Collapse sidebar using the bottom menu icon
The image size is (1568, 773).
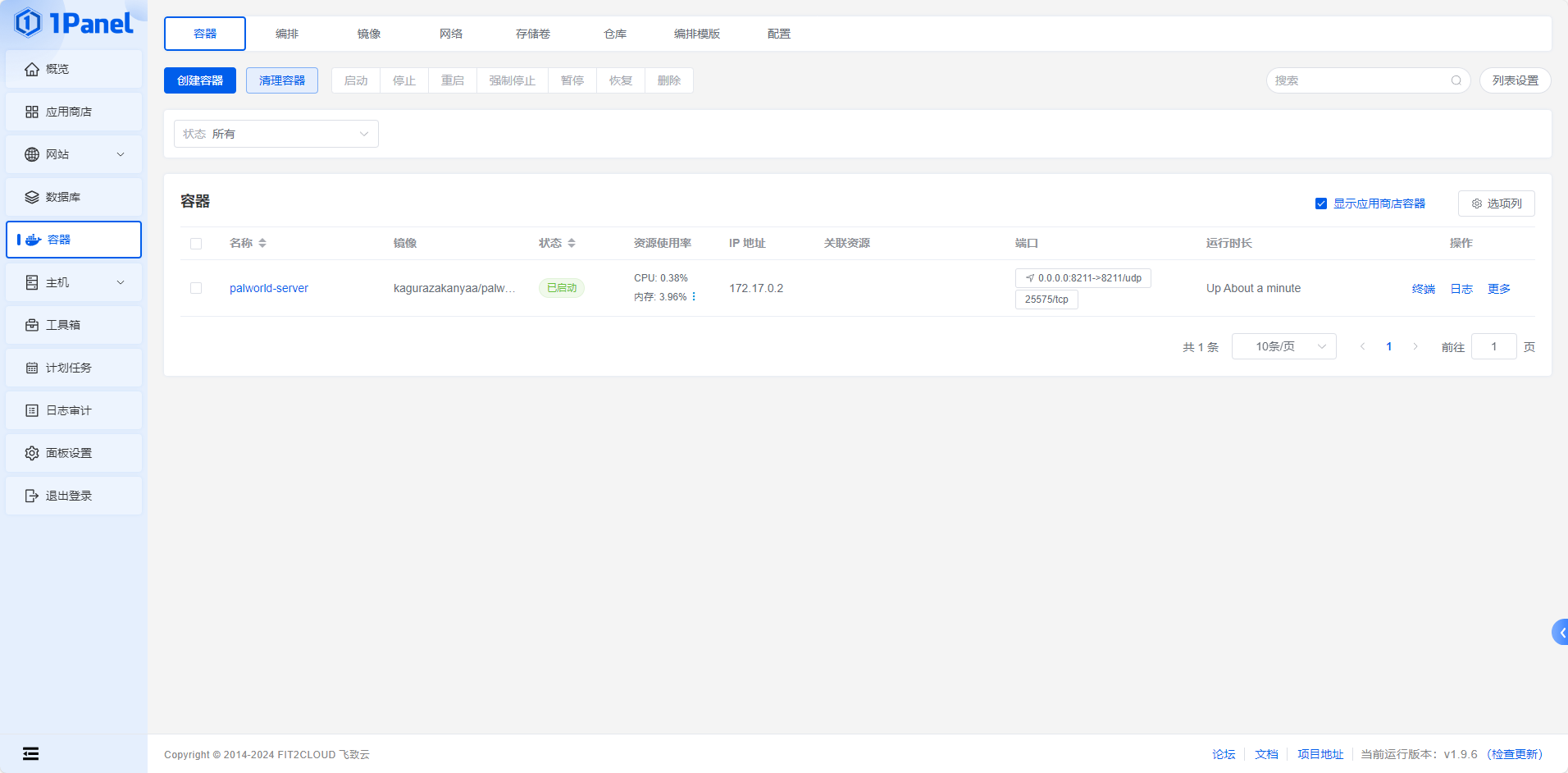pyautogui.click(x=30, y=753)
